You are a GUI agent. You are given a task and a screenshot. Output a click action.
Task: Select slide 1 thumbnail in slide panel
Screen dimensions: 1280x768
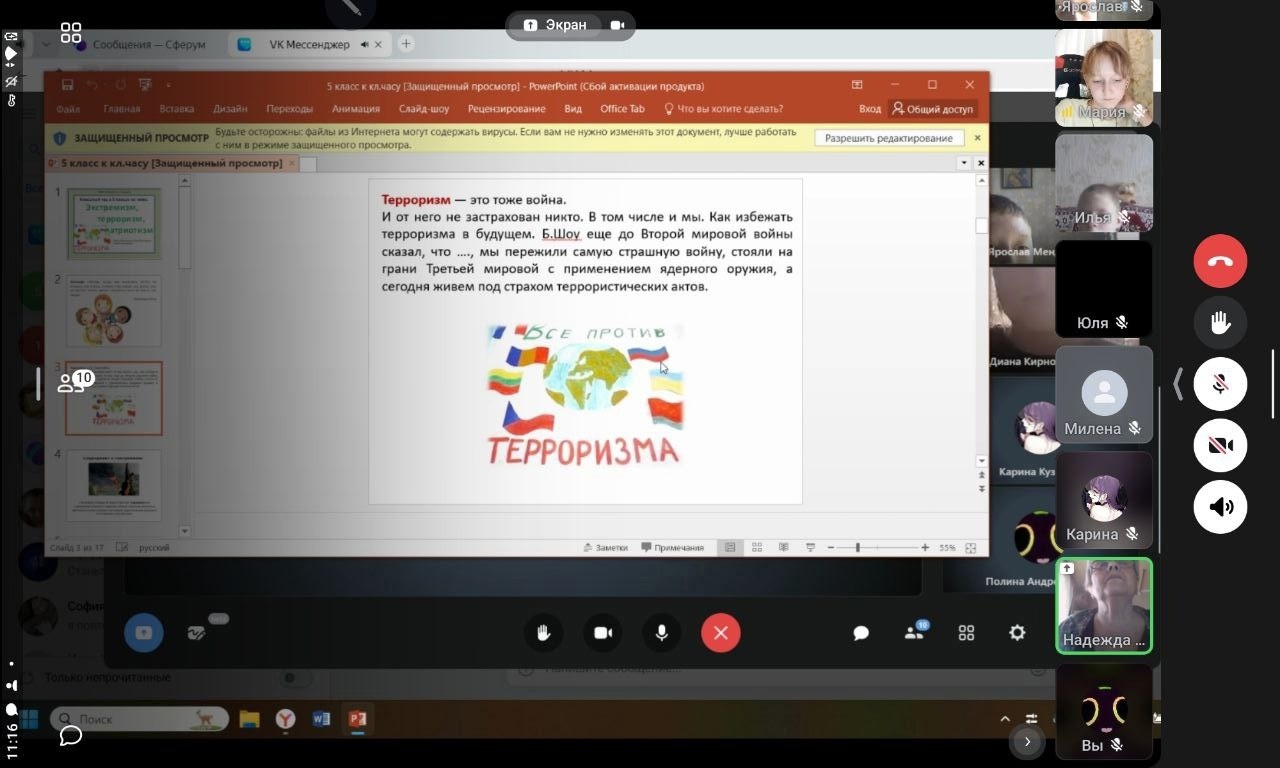pyautogui.click(x=114, y=224)
